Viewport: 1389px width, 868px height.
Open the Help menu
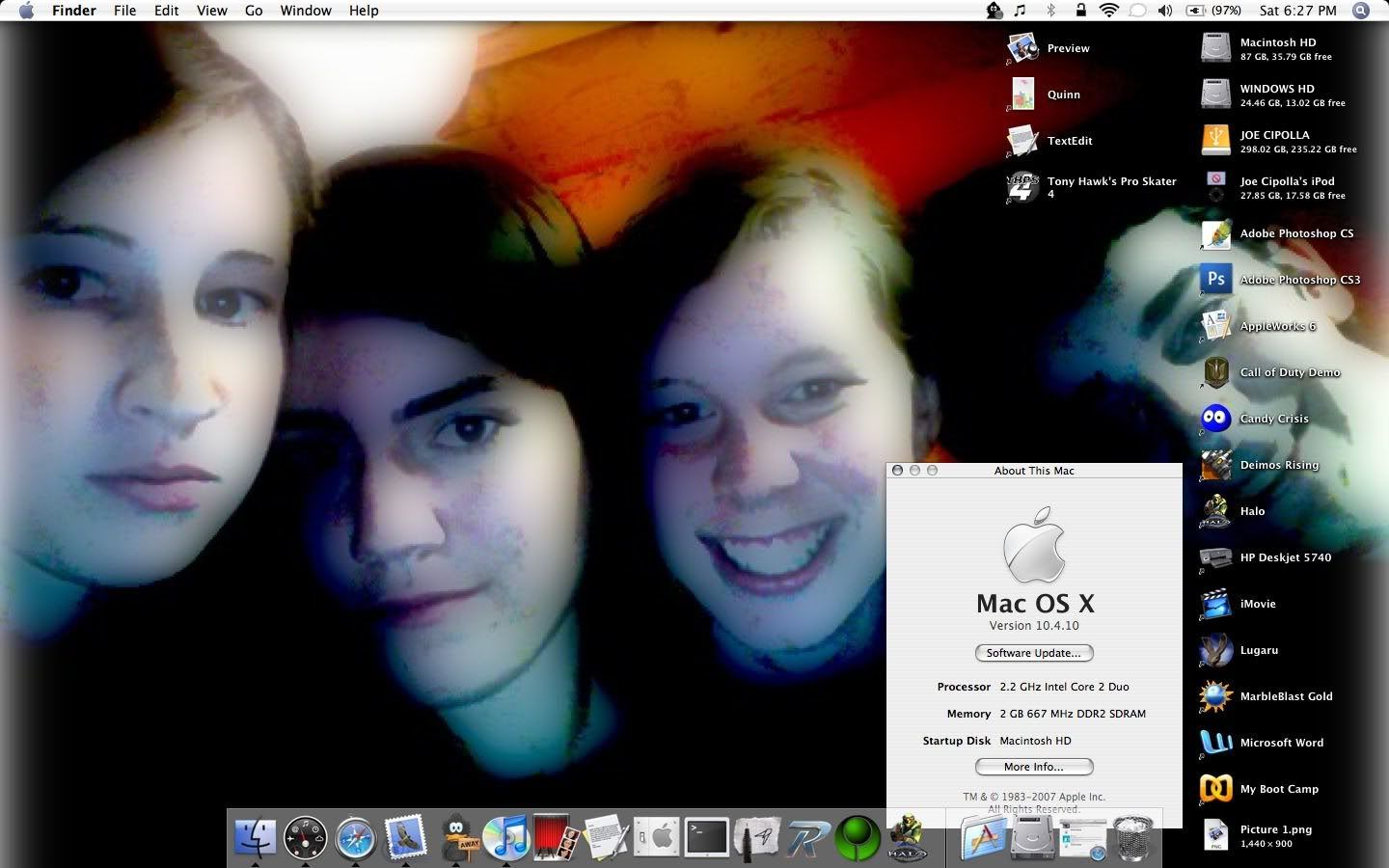364,11
